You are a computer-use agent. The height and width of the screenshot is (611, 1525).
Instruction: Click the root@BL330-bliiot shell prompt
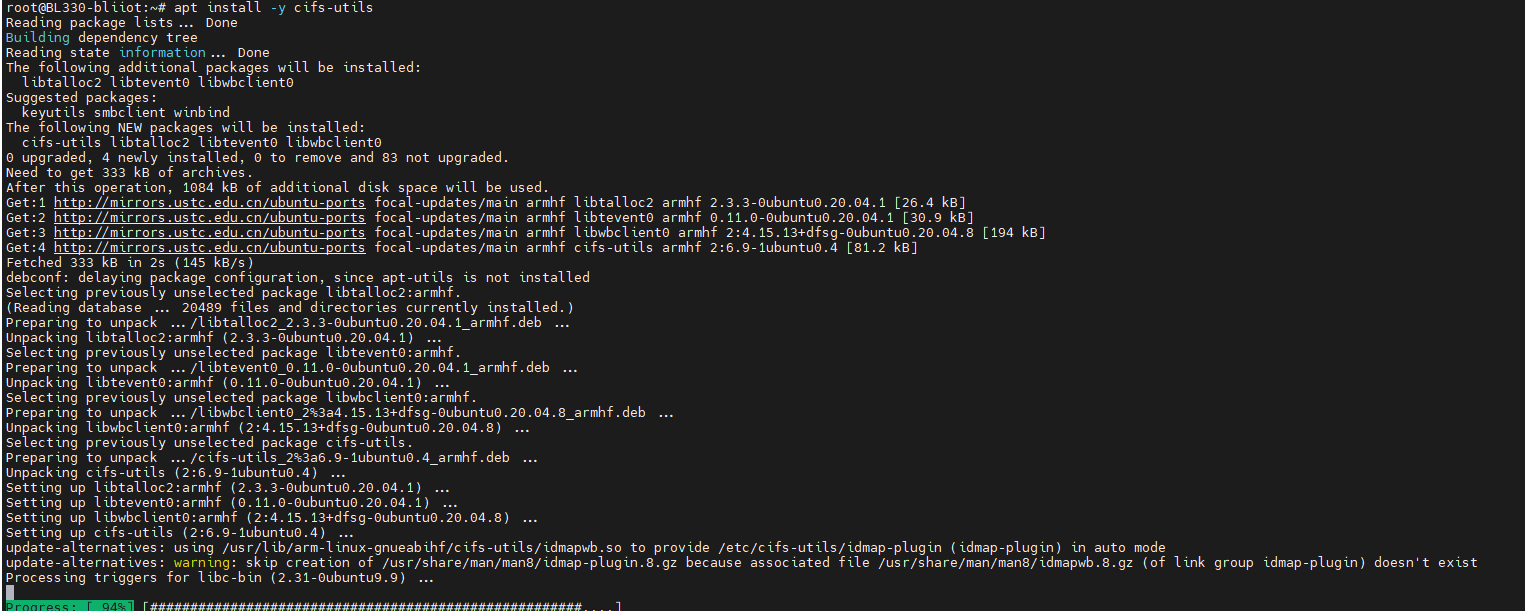click(74, 8)
